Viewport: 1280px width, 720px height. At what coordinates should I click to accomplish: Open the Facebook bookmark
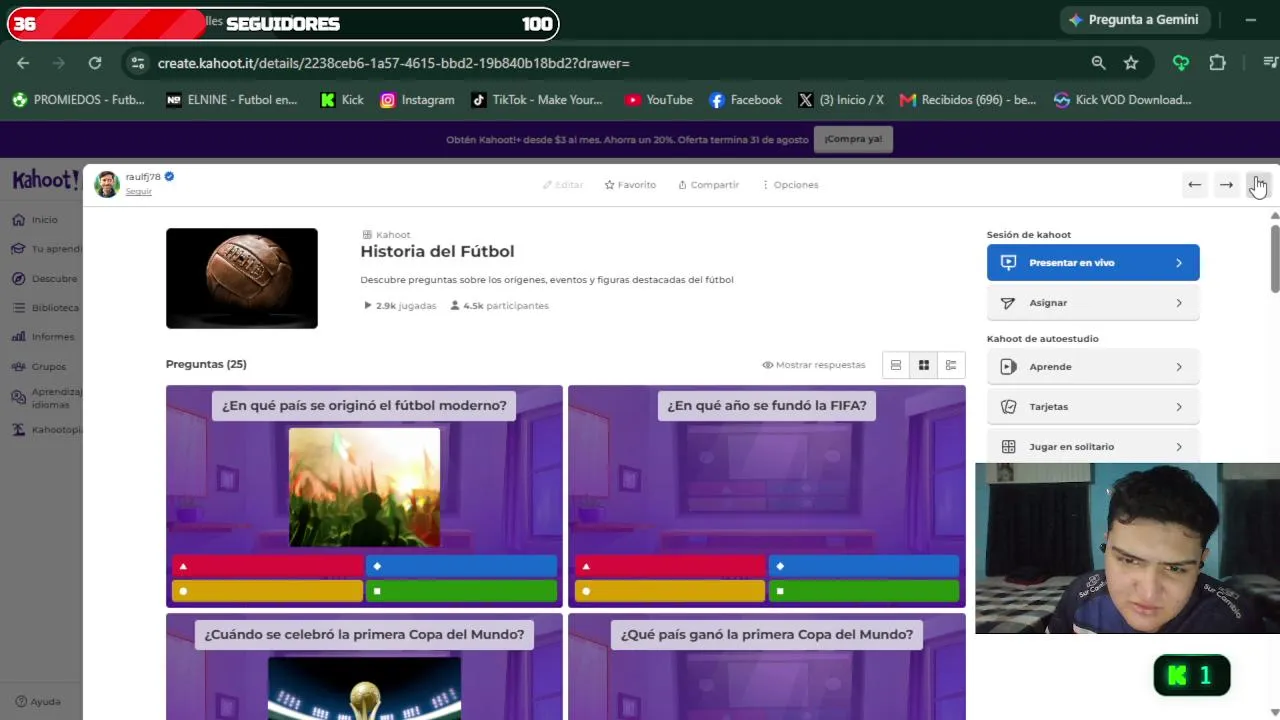tap(745, 100)
